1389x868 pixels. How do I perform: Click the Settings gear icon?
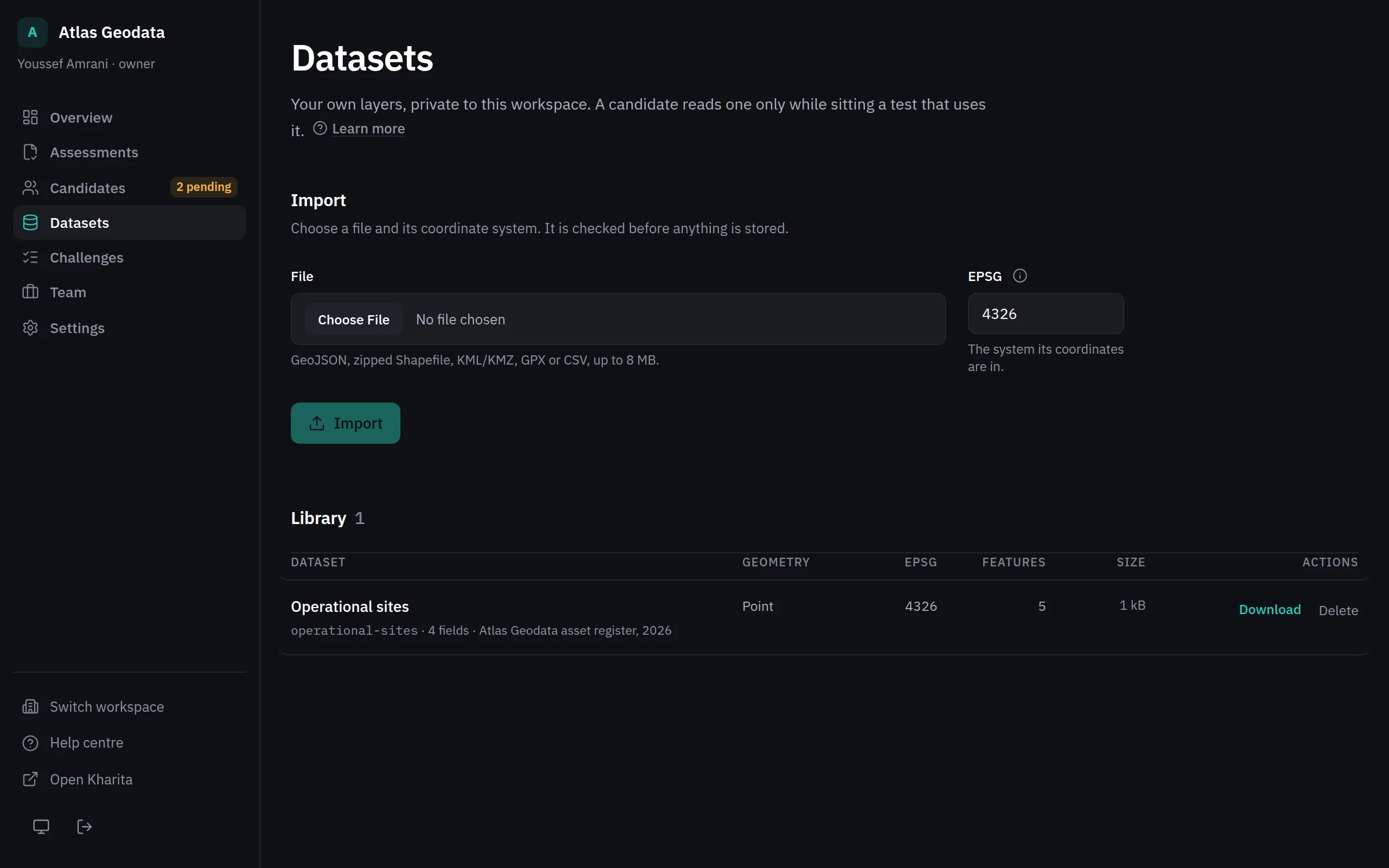[x=30, y=328]
